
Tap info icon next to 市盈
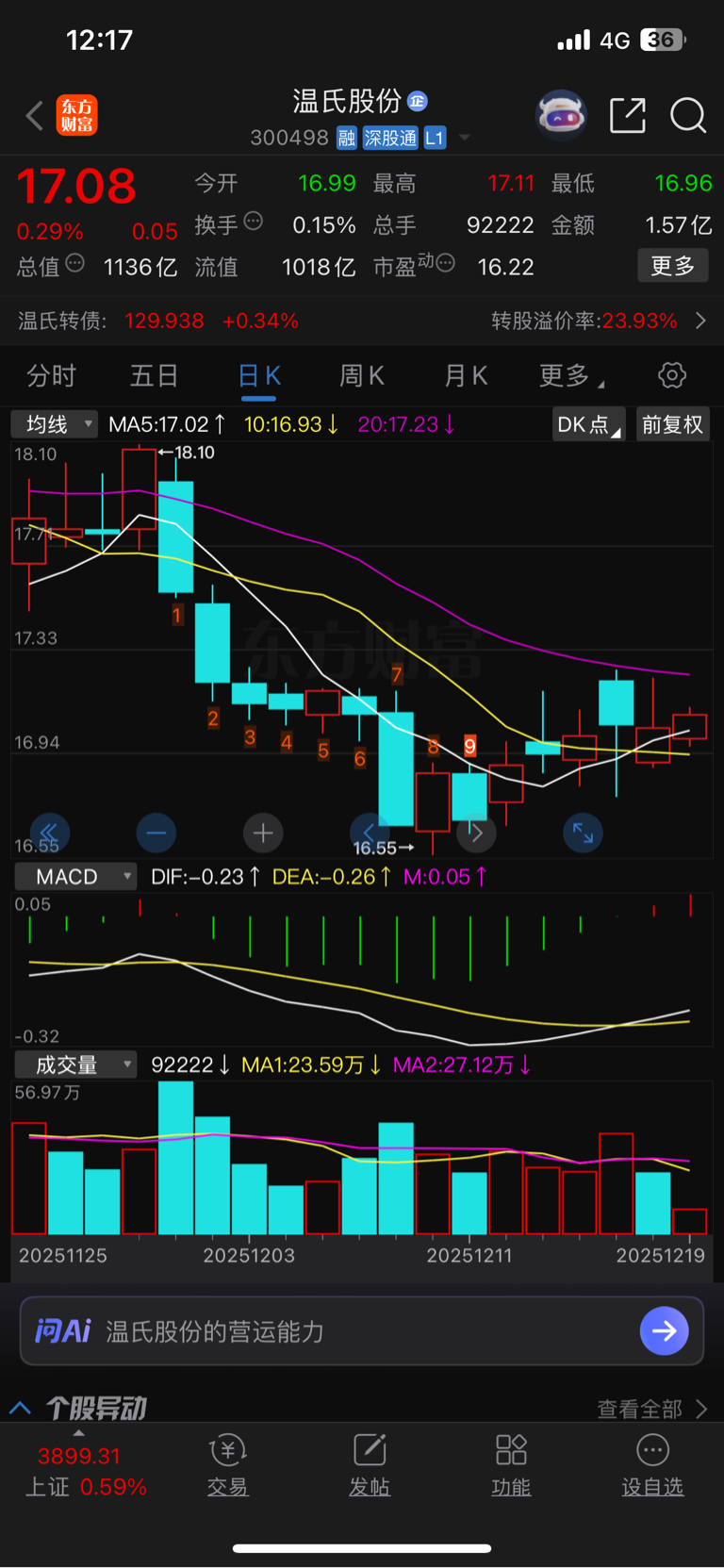pyautogui.click(x=446, y=263)
